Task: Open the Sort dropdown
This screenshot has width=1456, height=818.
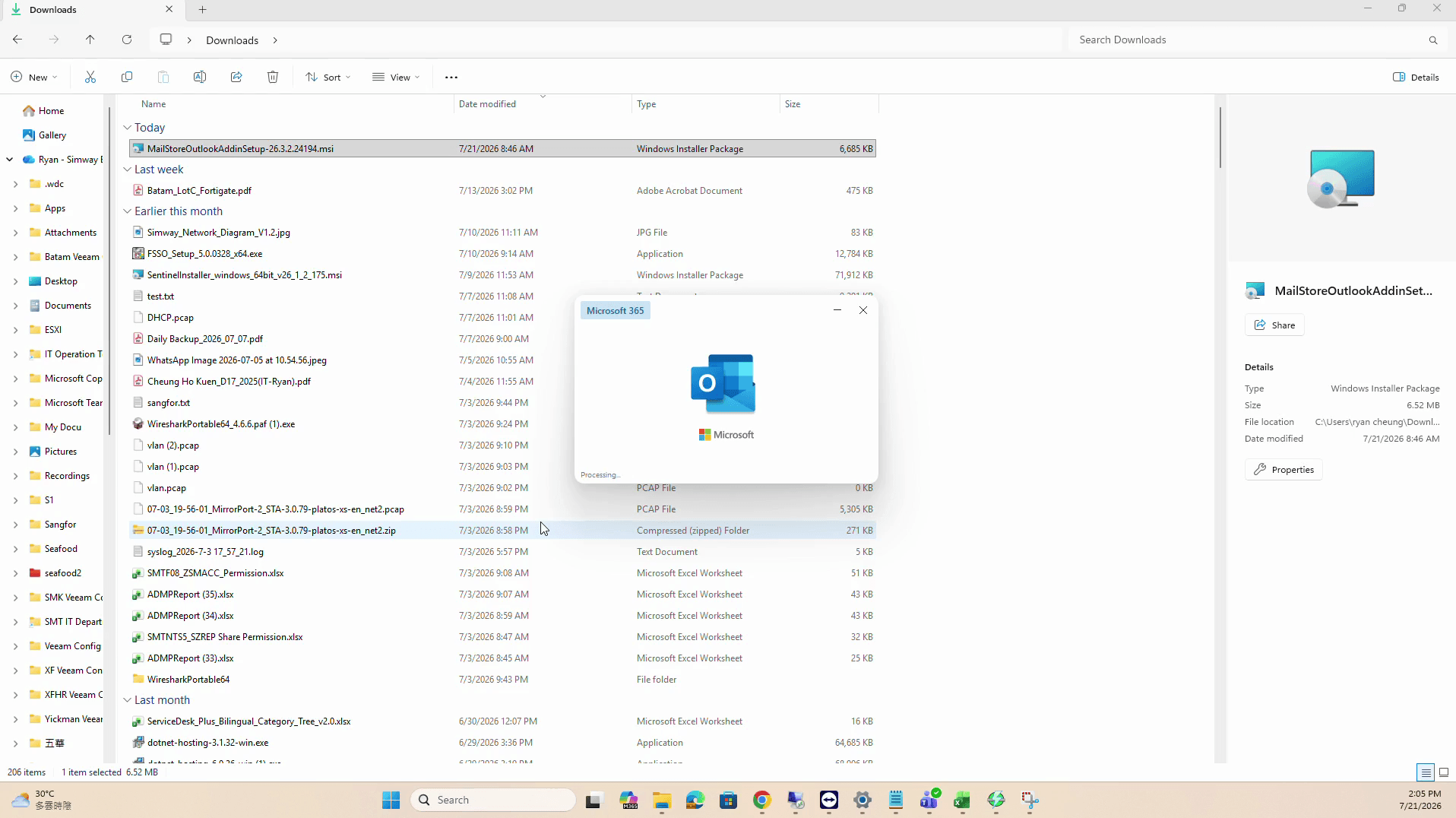Action: point(328,77)
